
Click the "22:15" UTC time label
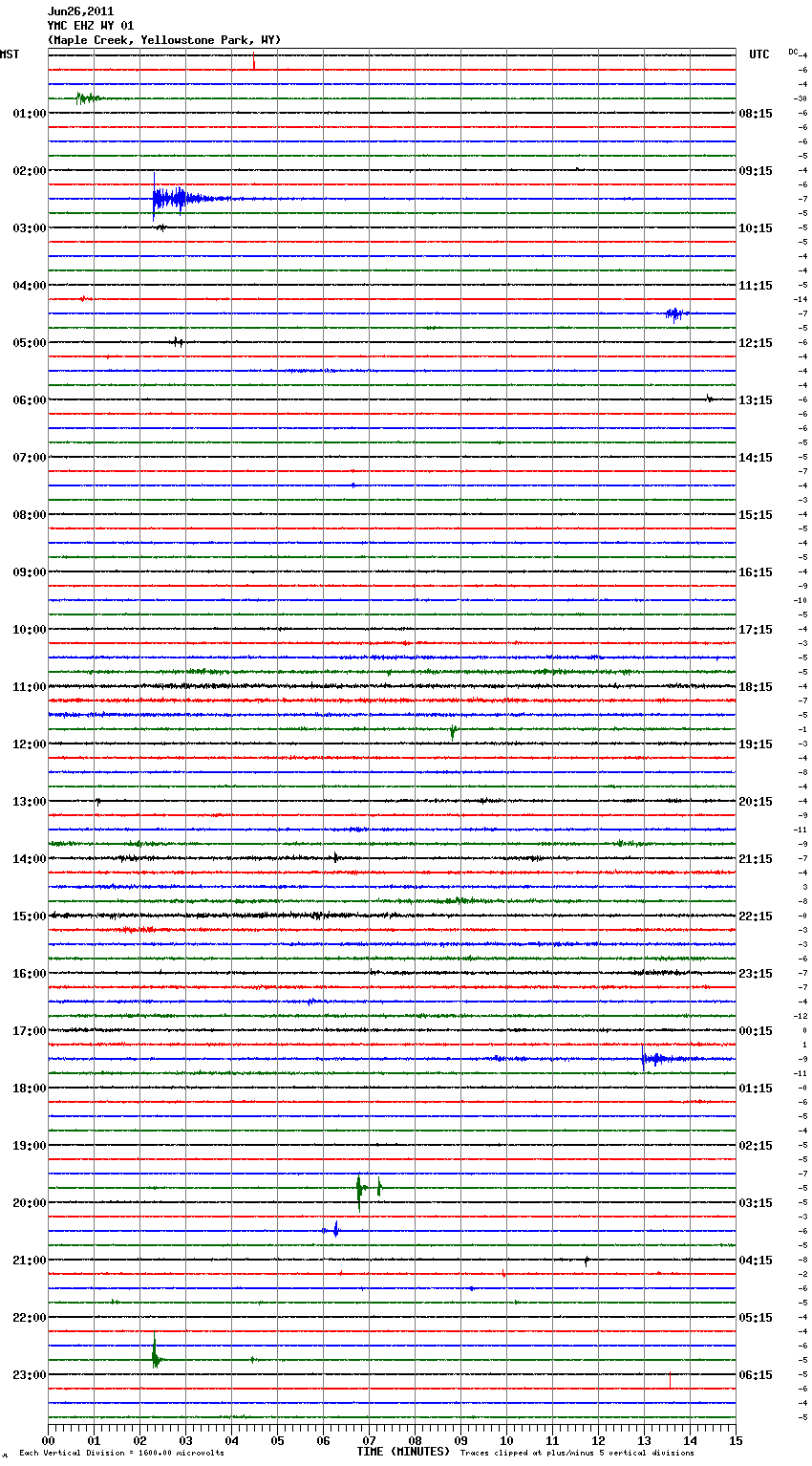point(756,916)
